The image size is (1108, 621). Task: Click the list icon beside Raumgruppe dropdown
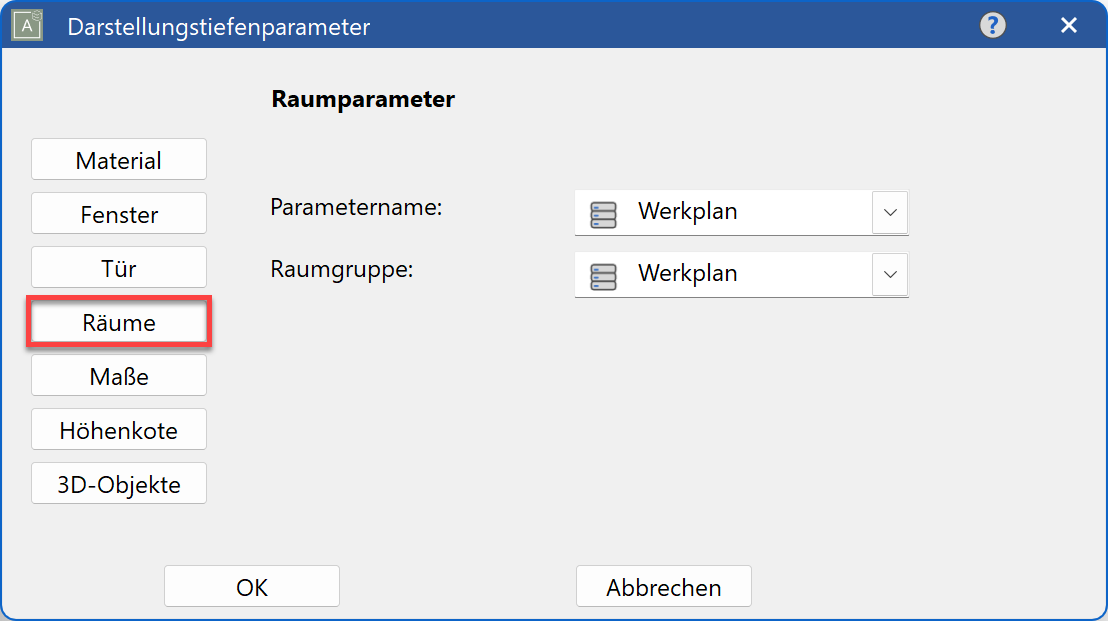(x=604, y=274)
